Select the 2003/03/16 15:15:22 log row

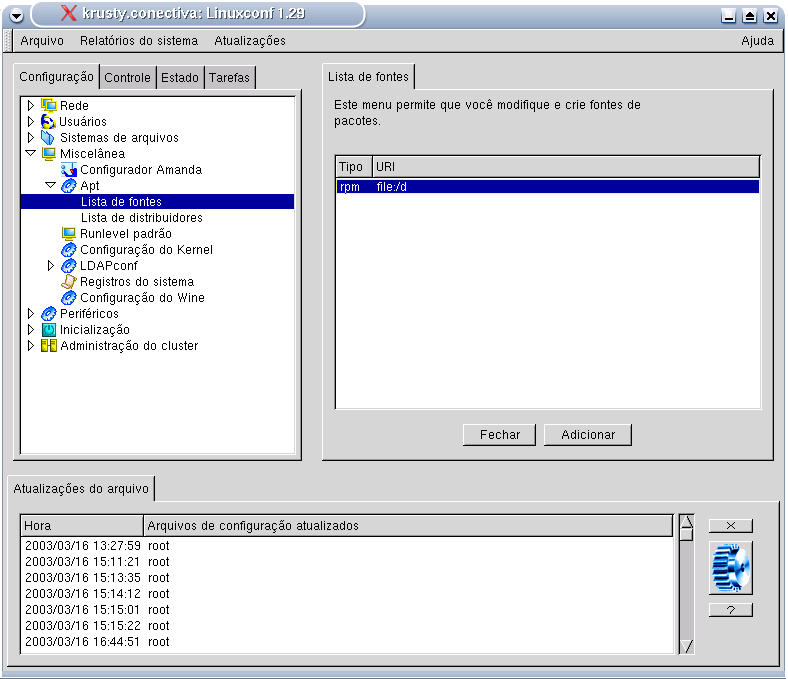347,626
